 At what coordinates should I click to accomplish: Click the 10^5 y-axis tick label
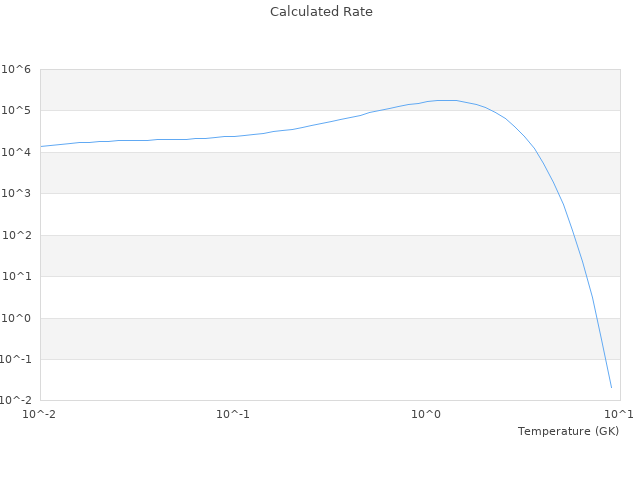[17, 110]
